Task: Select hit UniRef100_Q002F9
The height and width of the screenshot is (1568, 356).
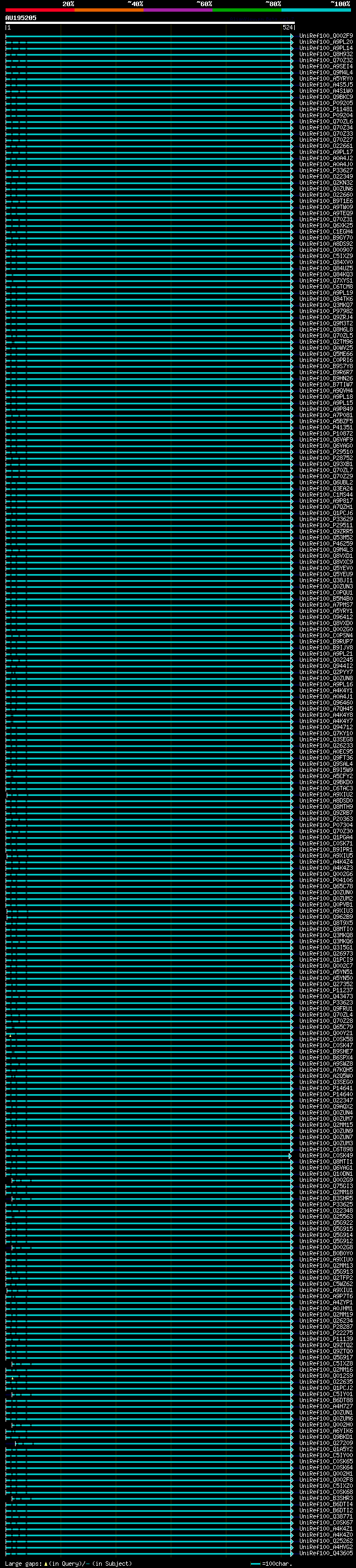Action: tap(325, 36)
